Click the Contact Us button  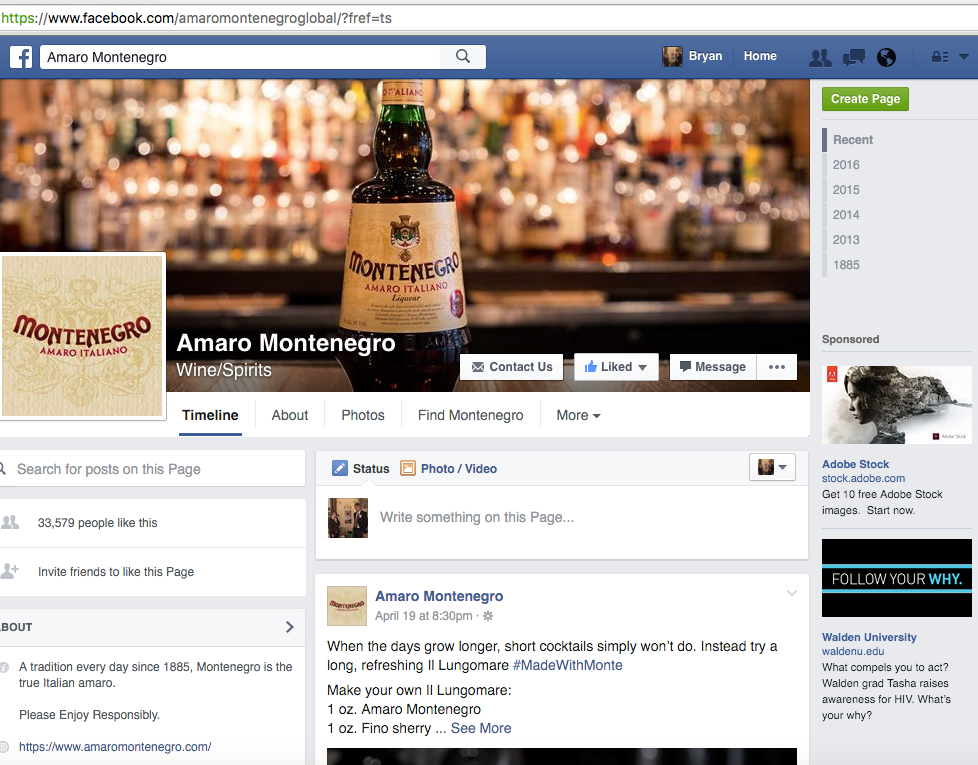(511, 367)
